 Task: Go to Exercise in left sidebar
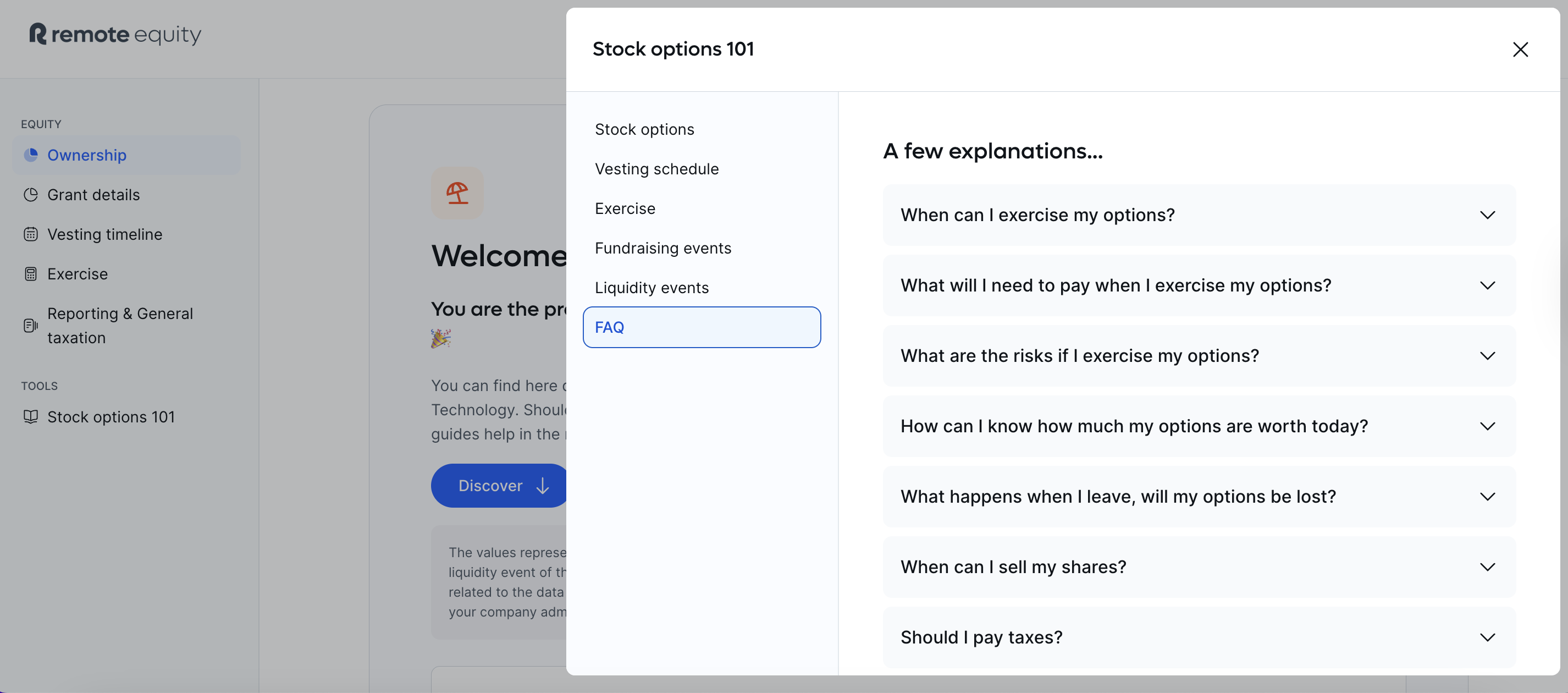126,274
